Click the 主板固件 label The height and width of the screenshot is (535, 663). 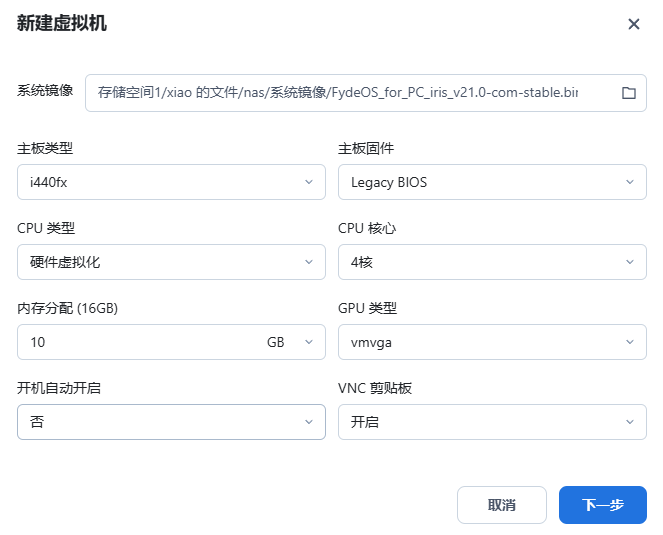pos(366,148)
